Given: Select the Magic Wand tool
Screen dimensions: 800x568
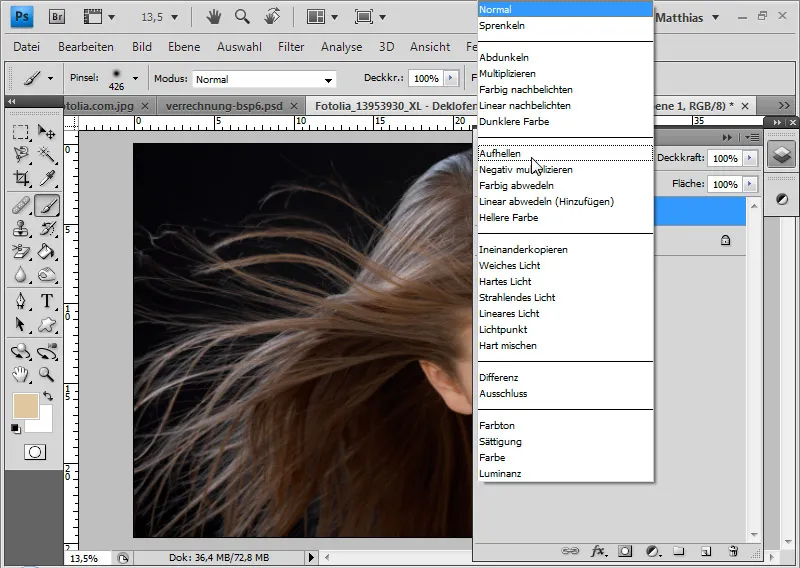Looking at the screenshot, I should (x=47, y=154).
